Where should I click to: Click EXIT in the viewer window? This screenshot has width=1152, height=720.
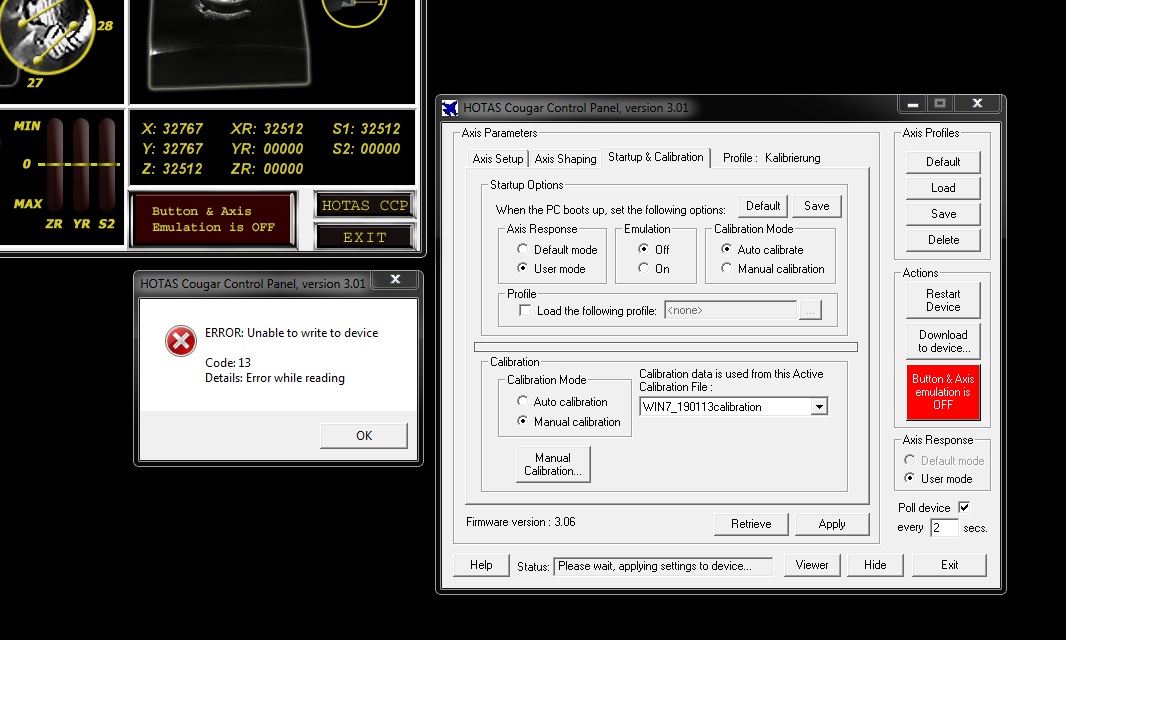point(364,237)
